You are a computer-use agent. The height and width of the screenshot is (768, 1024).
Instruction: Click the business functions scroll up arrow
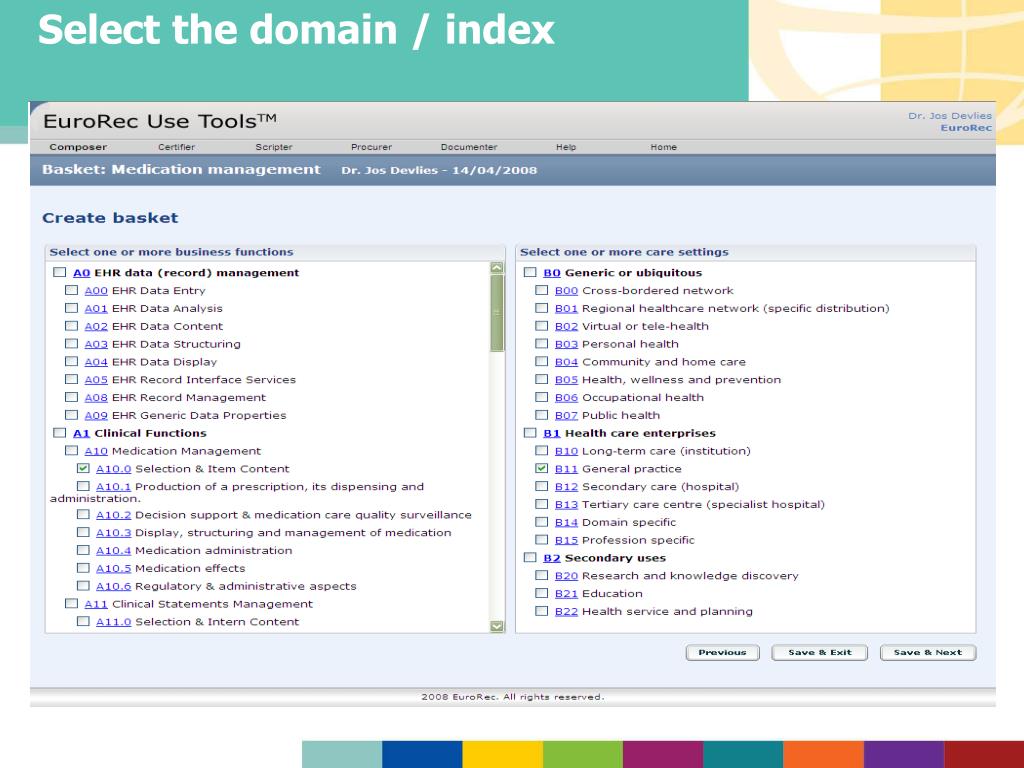(497, 268)
